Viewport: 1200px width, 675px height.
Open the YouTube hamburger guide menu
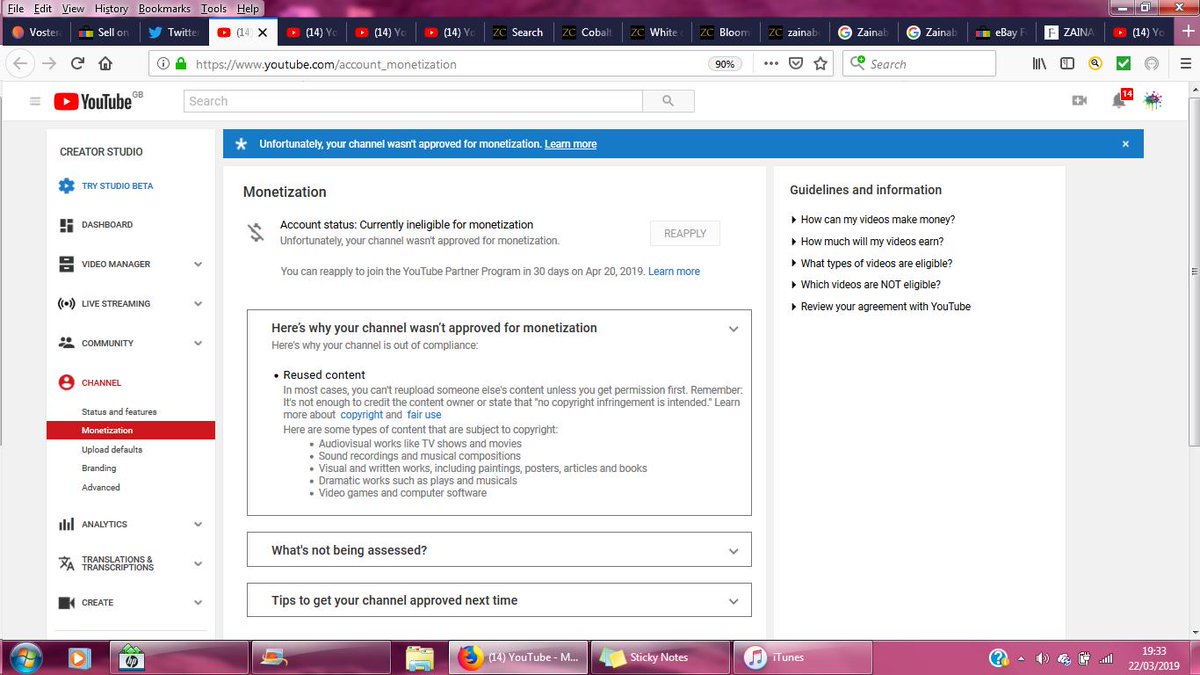pyautogui.click(x=35, y=101)
